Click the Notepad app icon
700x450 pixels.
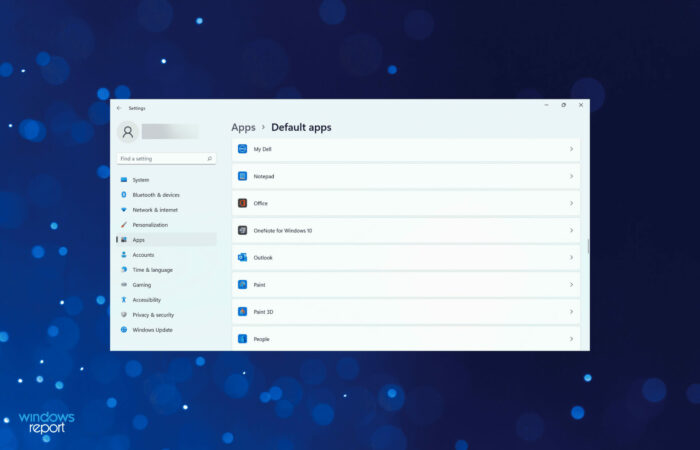click(242, 176)
